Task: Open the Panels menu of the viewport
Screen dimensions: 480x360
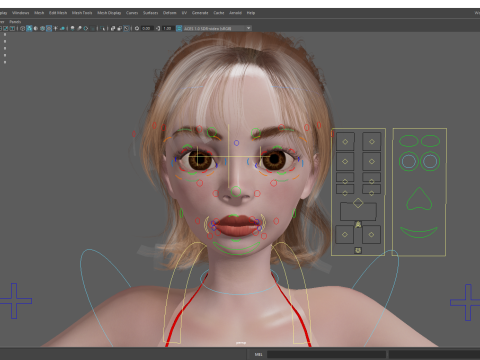Action: click(15, 22)
